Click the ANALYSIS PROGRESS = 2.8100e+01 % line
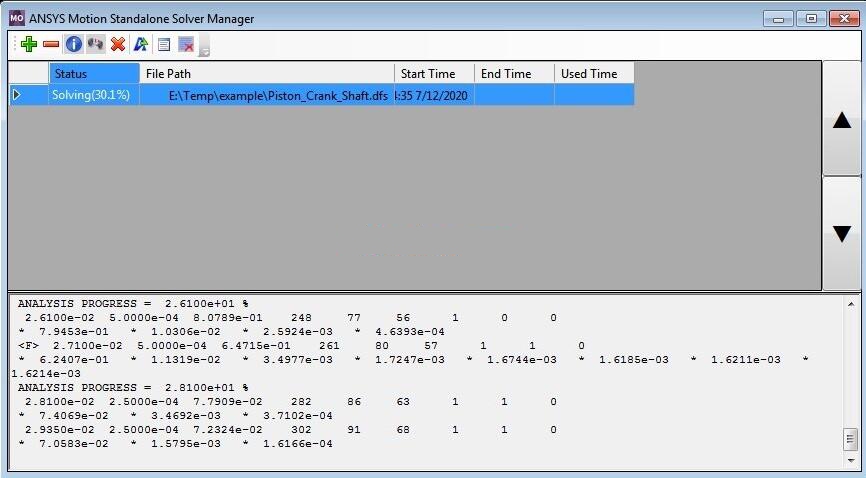This screenshot has width=866, height=478. point(133,388)
